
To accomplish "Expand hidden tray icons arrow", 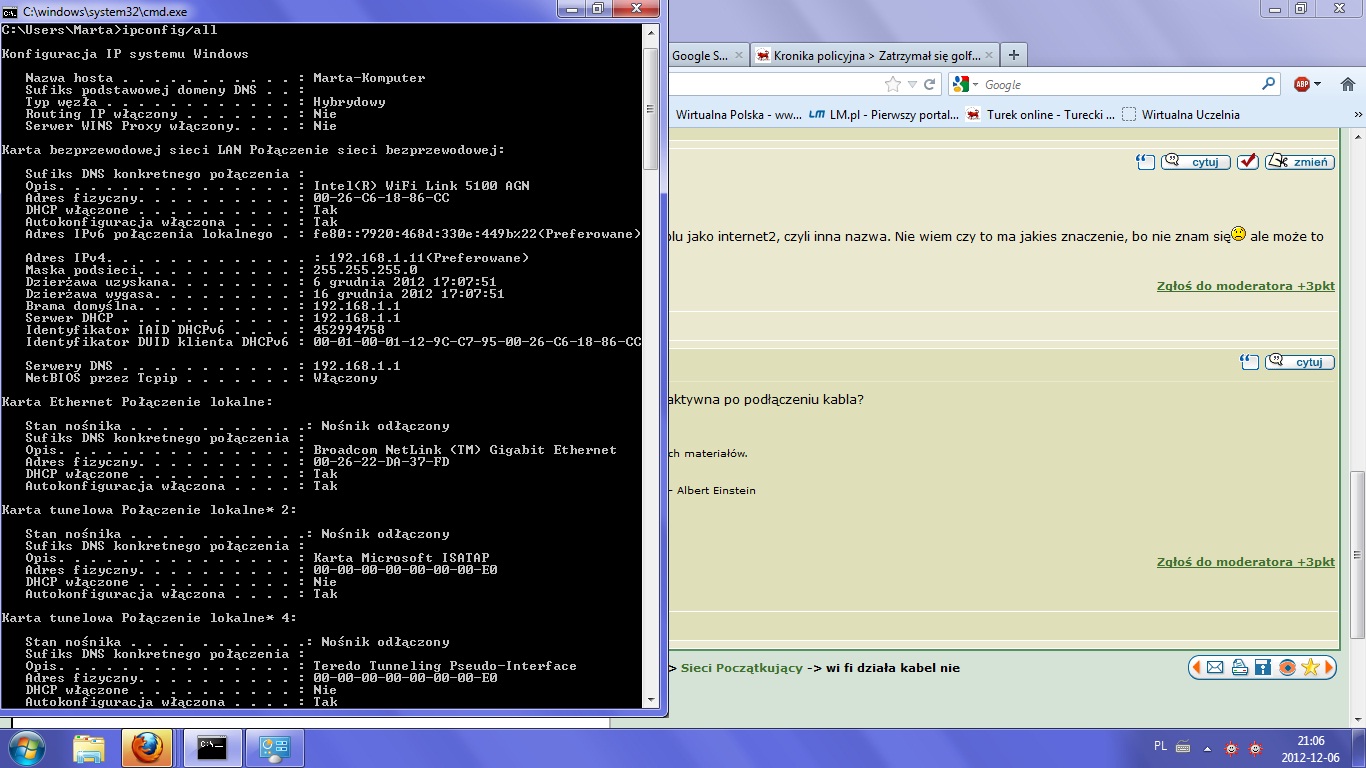I will pos(1207,748).
